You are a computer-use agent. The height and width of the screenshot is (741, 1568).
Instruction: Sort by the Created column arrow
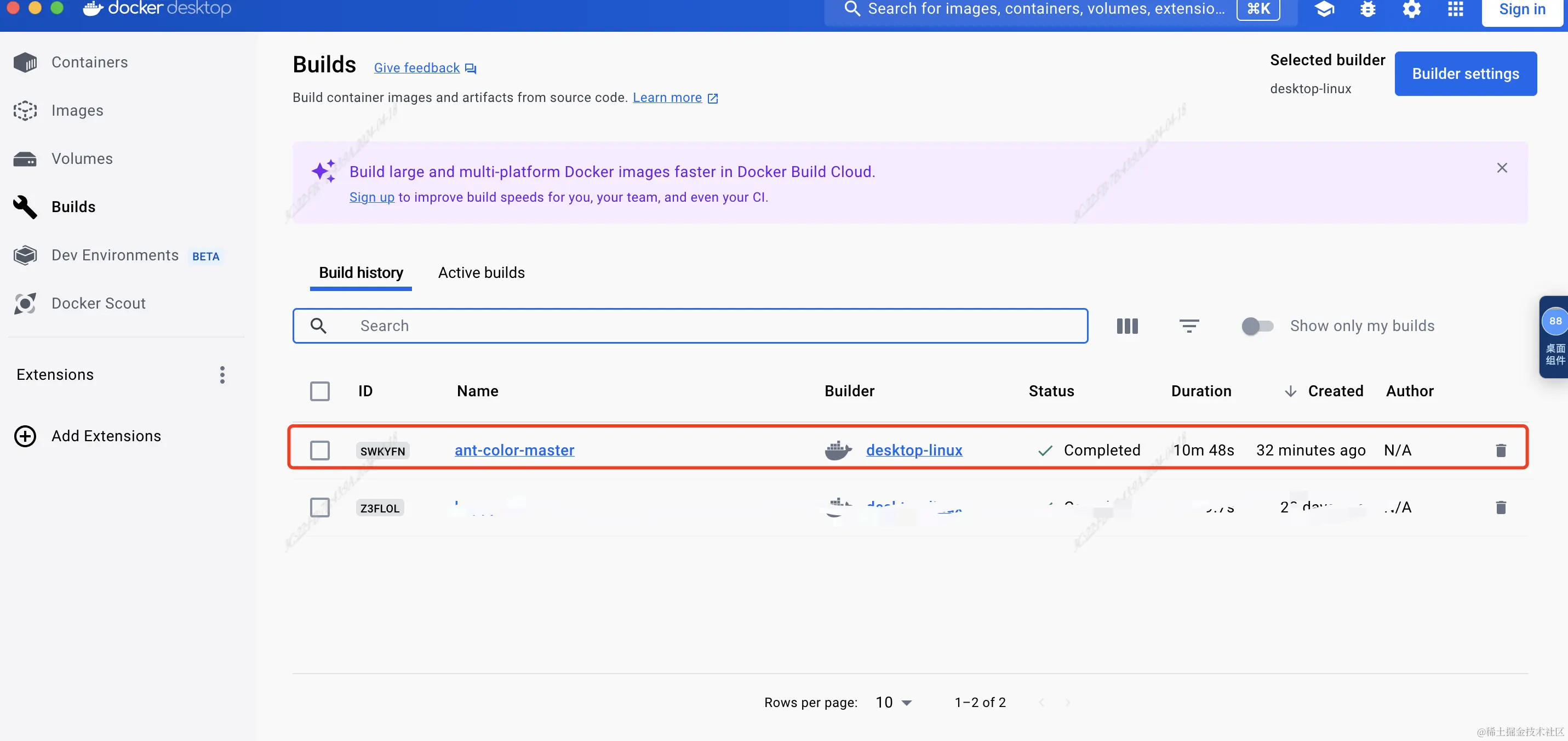pyautogui.click(x=1290, y=391)
